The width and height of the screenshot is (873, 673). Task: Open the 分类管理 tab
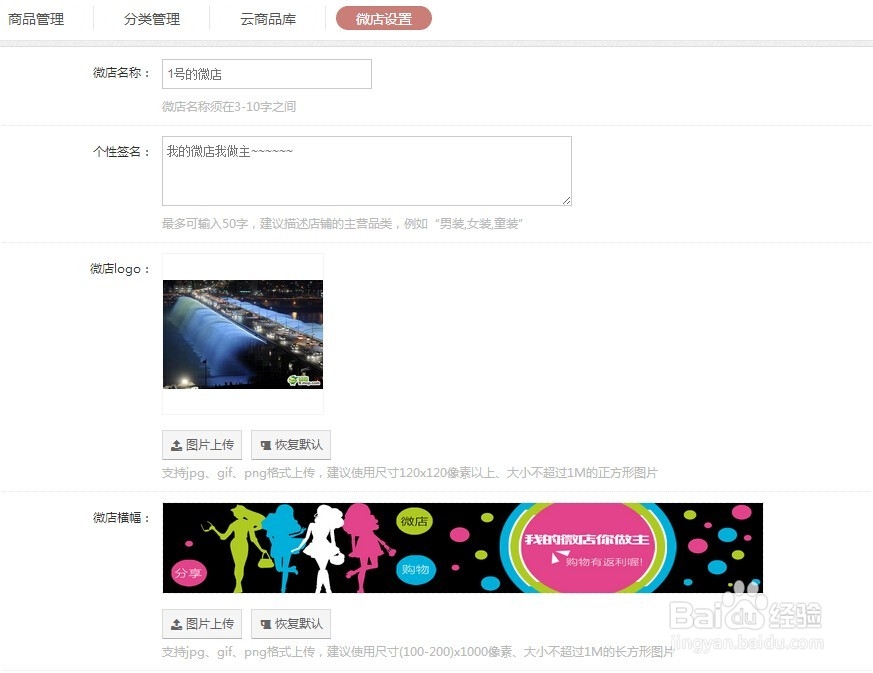(x=152, y=17)
